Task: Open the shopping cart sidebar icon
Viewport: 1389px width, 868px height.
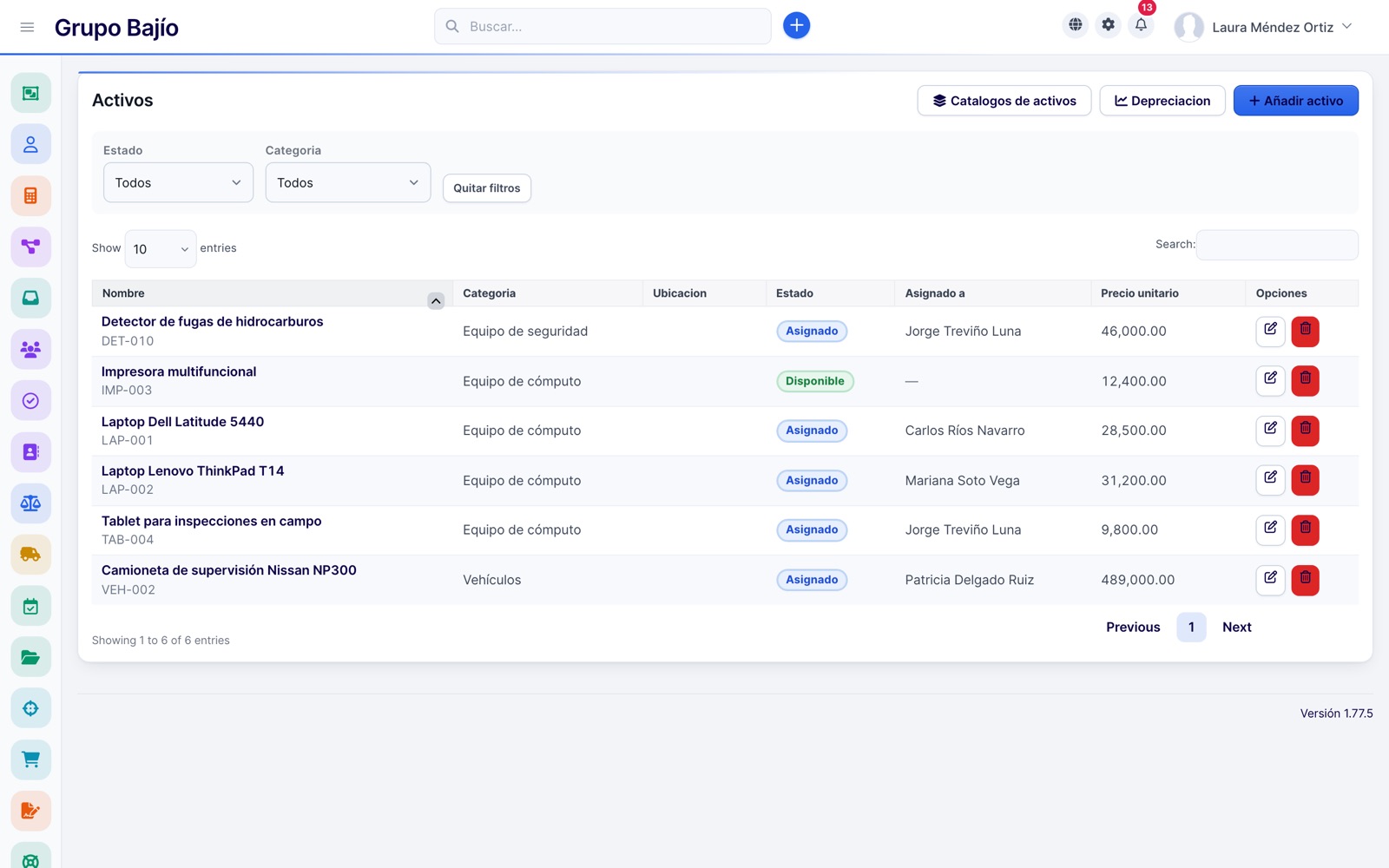Action: tap(30, 759)
